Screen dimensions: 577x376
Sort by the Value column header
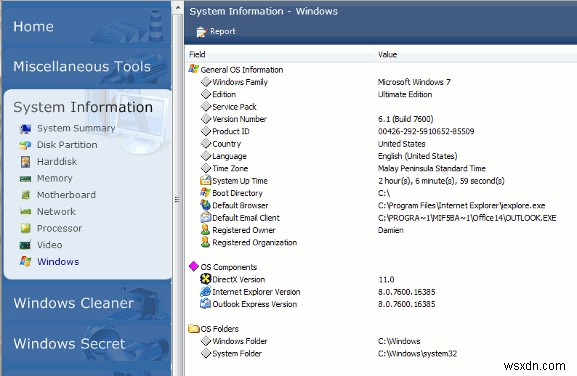(475, 54)
